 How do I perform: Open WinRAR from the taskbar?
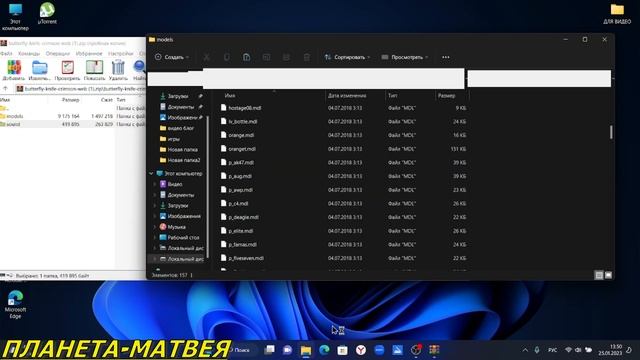coord(434,350)
